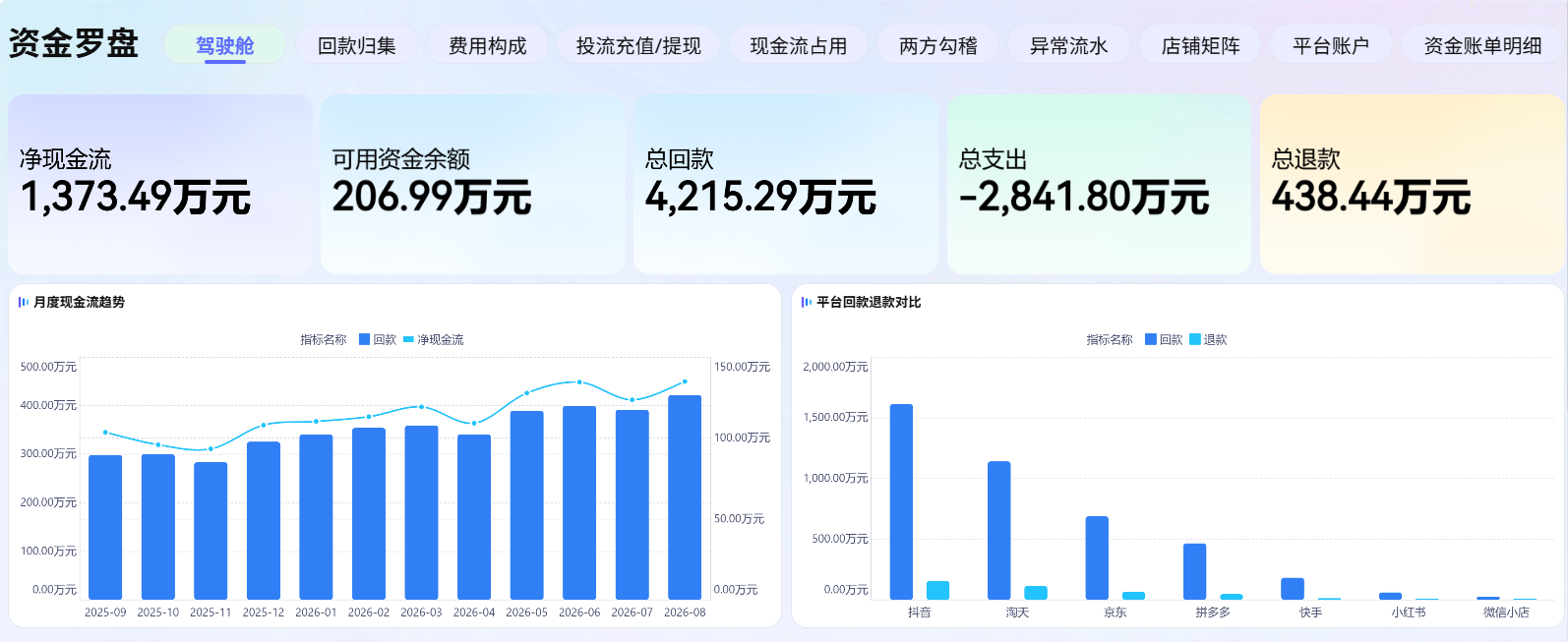Image resolution: width=1568 pixels, height=642 pixels.
Task: Click the 2026-07 回款 bar
Action: click(633, 504)
